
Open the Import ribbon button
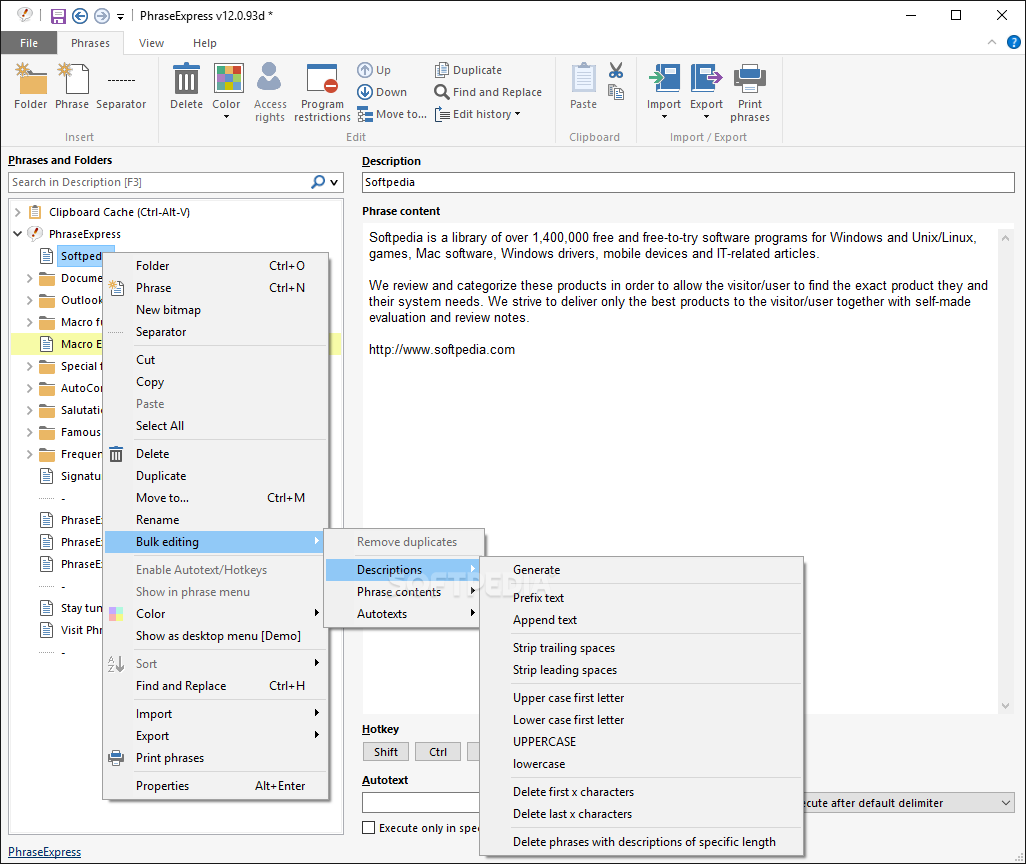click(x=663, y=92)
